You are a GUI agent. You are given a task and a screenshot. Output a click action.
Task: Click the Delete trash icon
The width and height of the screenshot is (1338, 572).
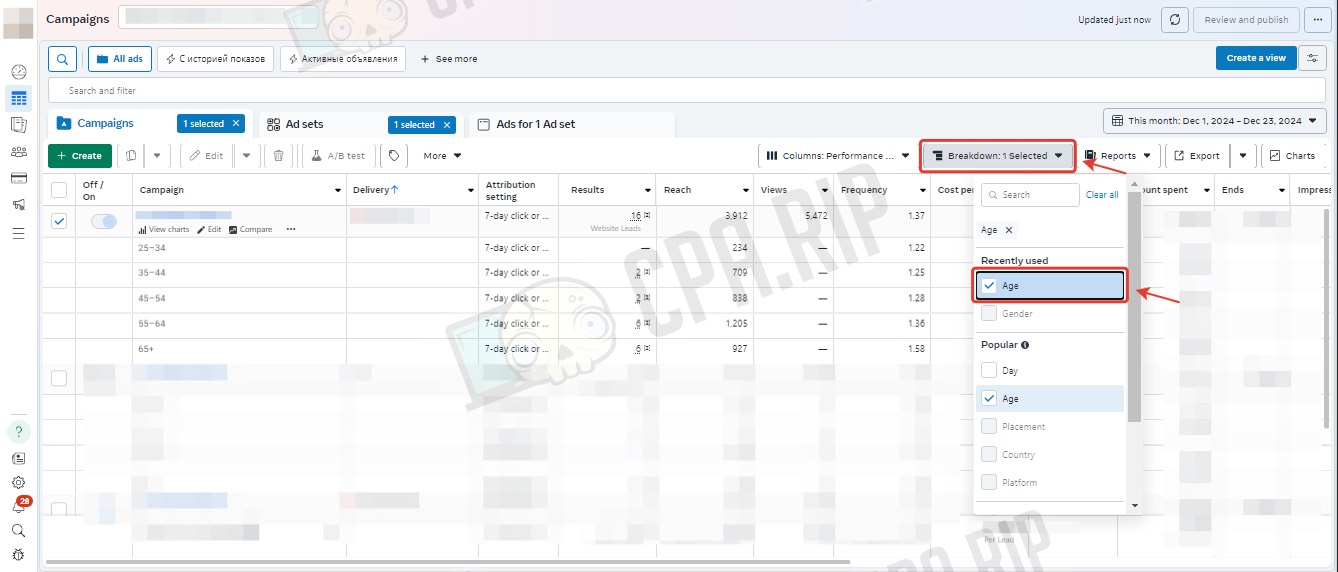coord(278,156)
